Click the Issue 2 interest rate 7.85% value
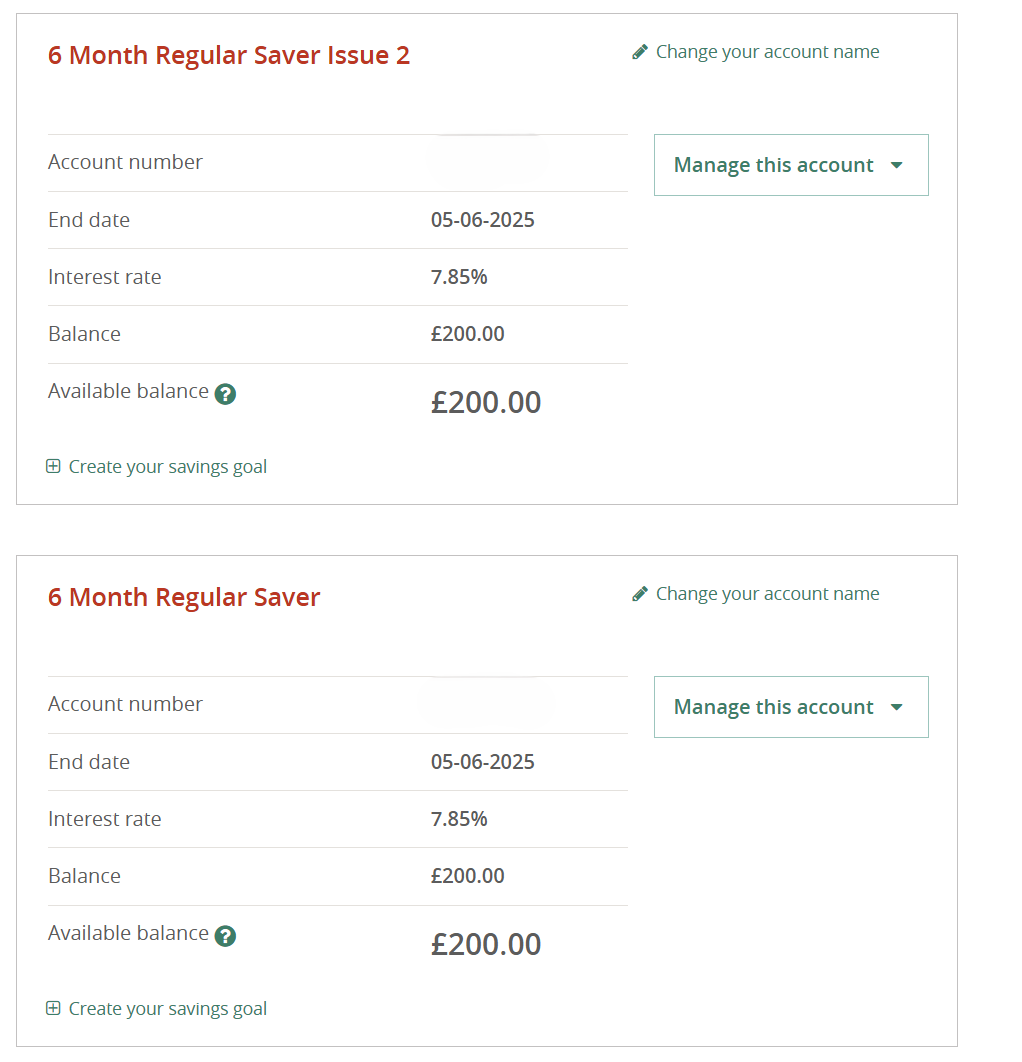 459,277
